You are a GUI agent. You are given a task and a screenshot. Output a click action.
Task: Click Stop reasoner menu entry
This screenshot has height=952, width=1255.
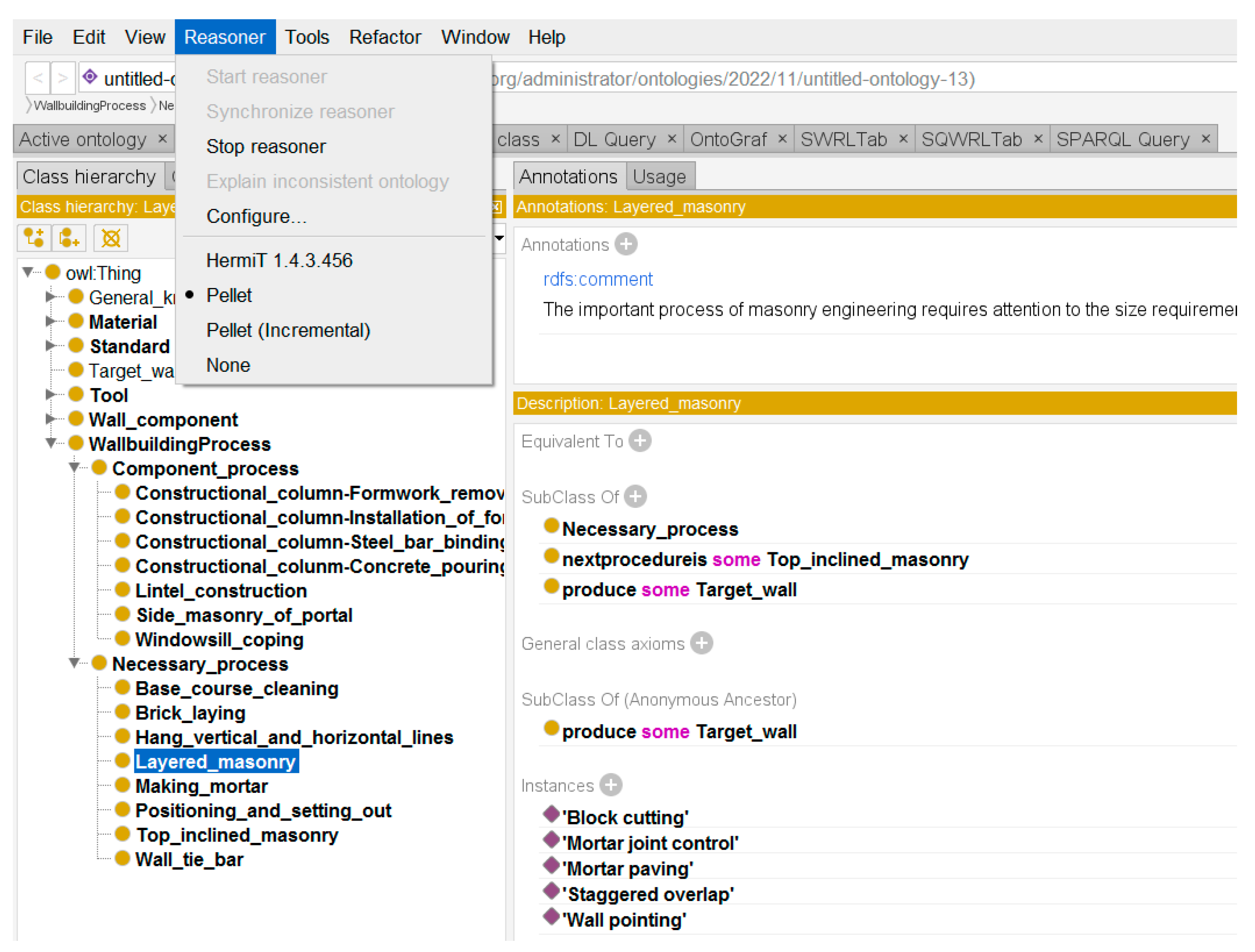tap(266, 146)
